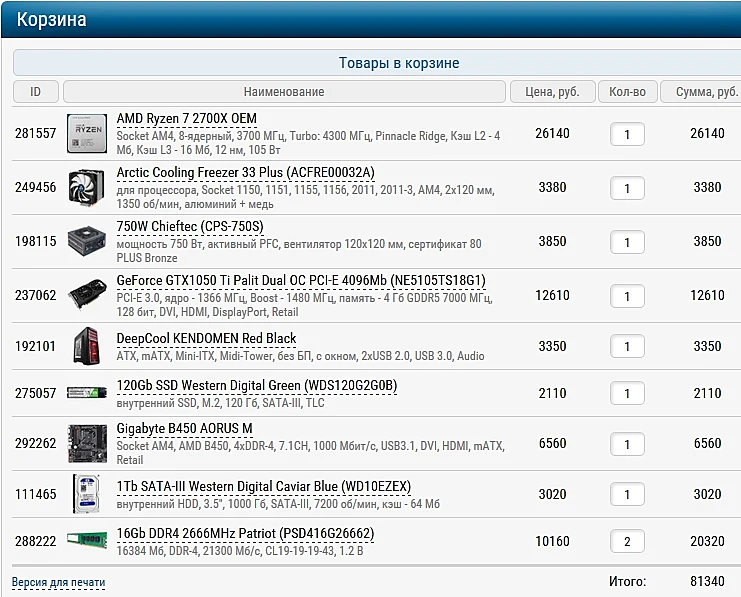Image resolution: width=741 pixels, height=597 pixels.
Task: Edit quantity field for 16Gb Patriot DDR4
Action: click(627, 541)
